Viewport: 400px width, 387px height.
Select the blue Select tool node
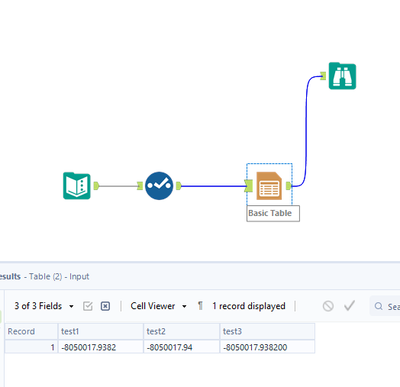[159, 186]
